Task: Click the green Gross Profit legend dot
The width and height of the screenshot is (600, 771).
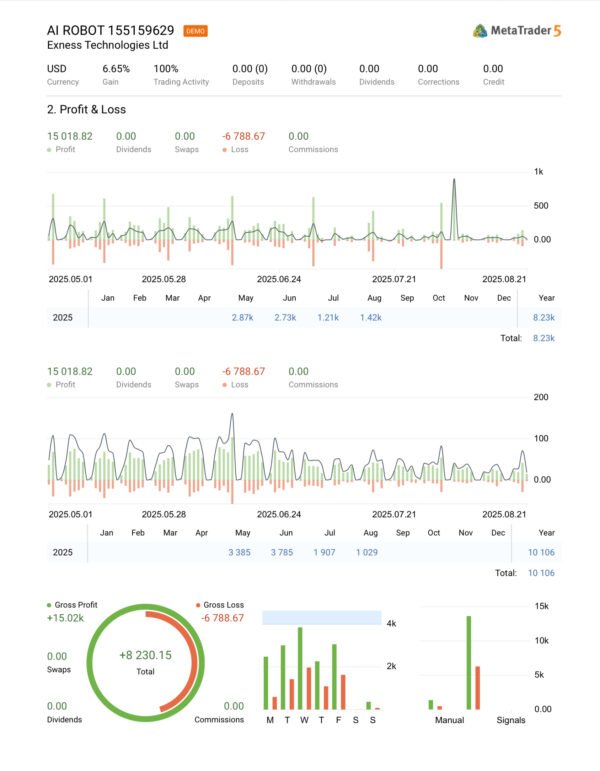Action: point(49,606)
